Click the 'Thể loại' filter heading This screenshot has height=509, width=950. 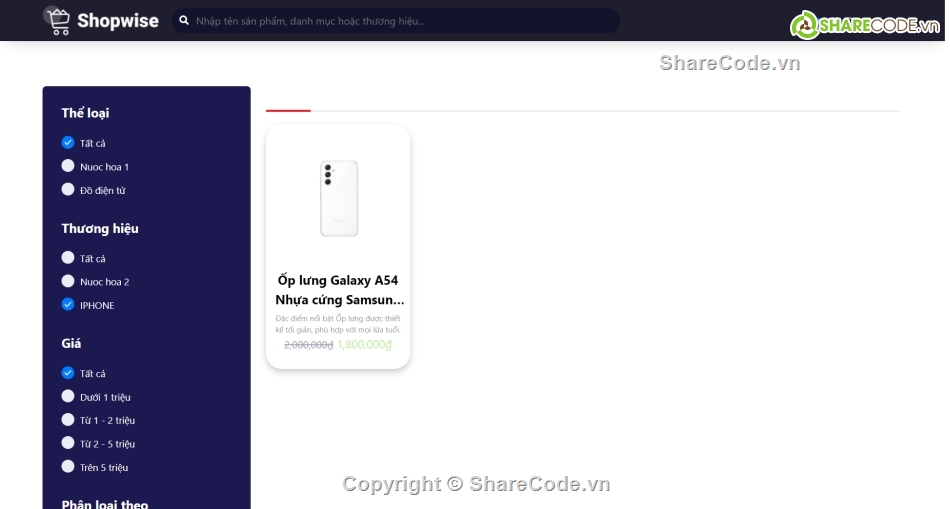(85, 113)
